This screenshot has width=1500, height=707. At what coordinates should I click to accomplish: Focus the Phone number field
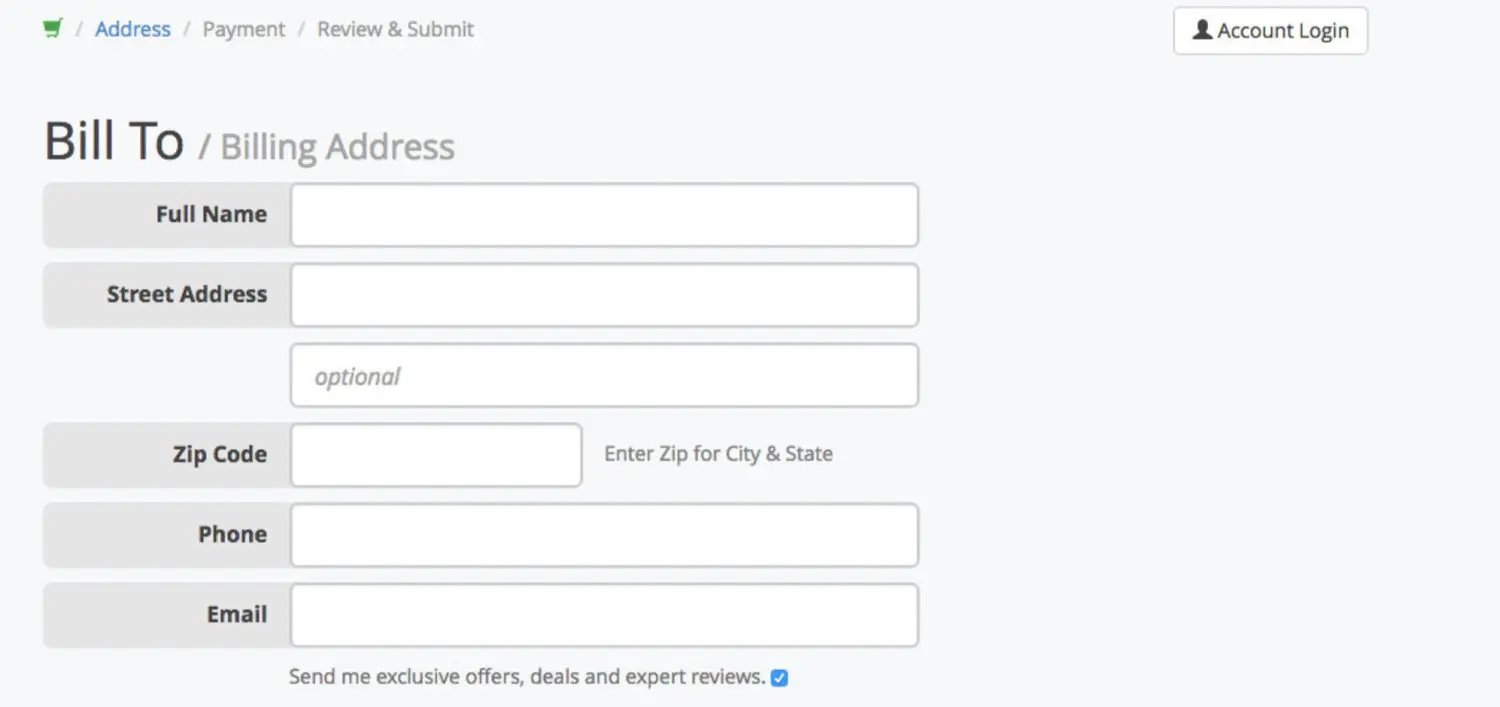tap(604, 535)
